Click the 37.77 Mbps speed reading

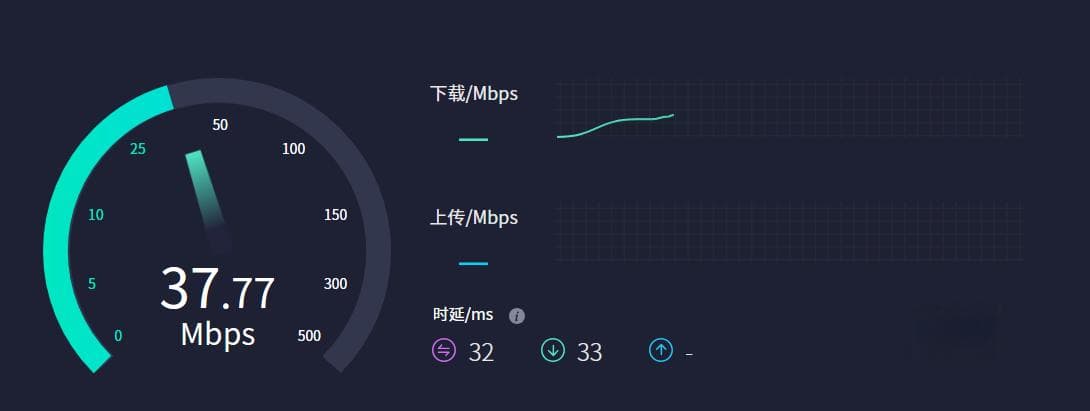tap(218, 305)
